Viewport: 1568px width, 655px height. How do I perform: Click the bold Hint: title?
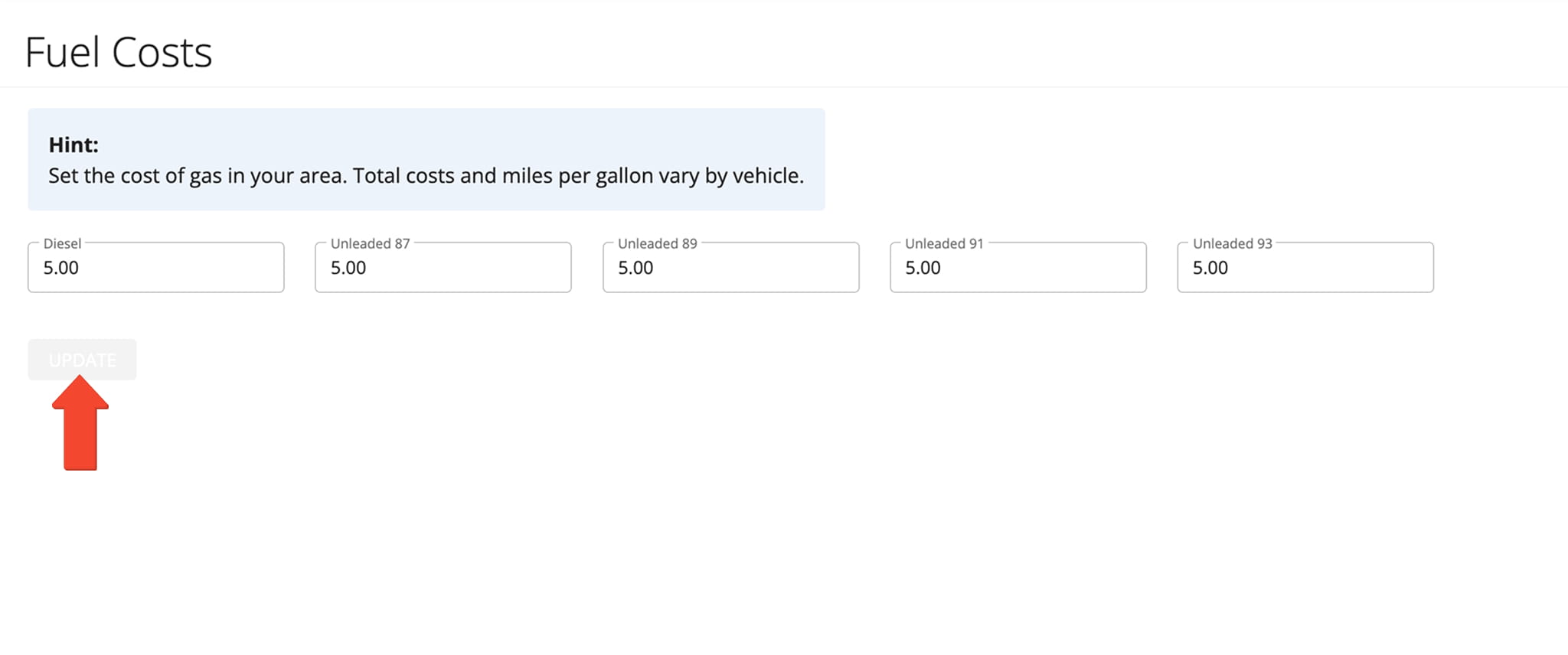point(73,145)
